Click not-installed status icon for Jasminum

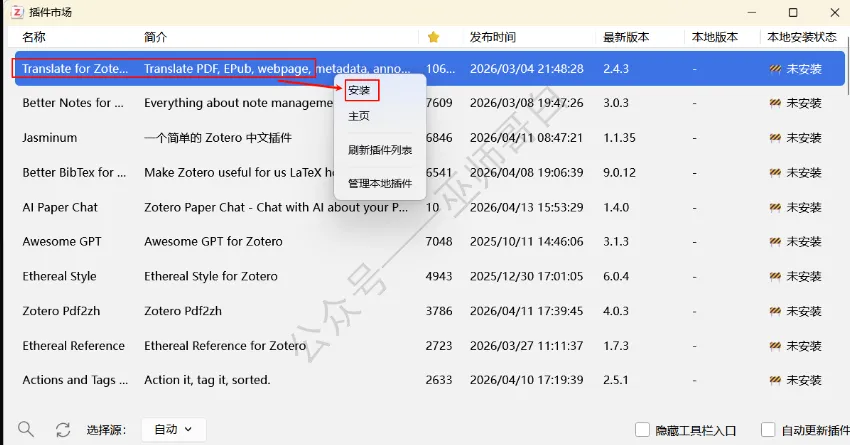coord(775,138)
